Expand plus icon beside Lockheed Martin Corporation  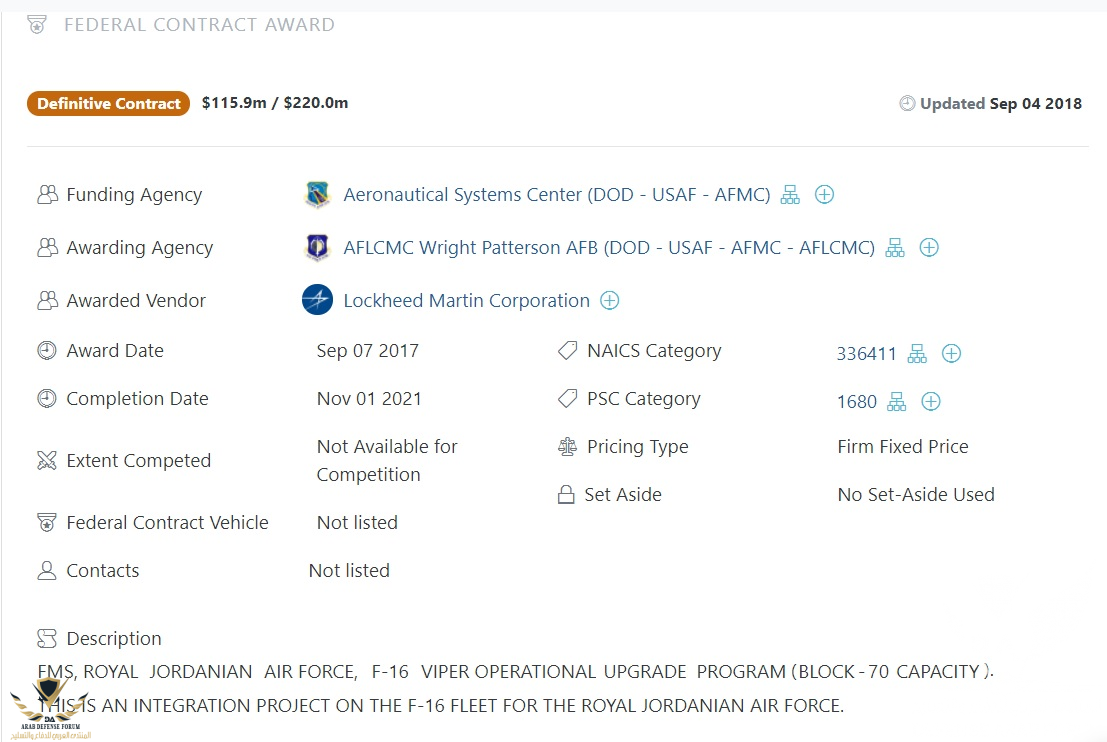[609, 301]
